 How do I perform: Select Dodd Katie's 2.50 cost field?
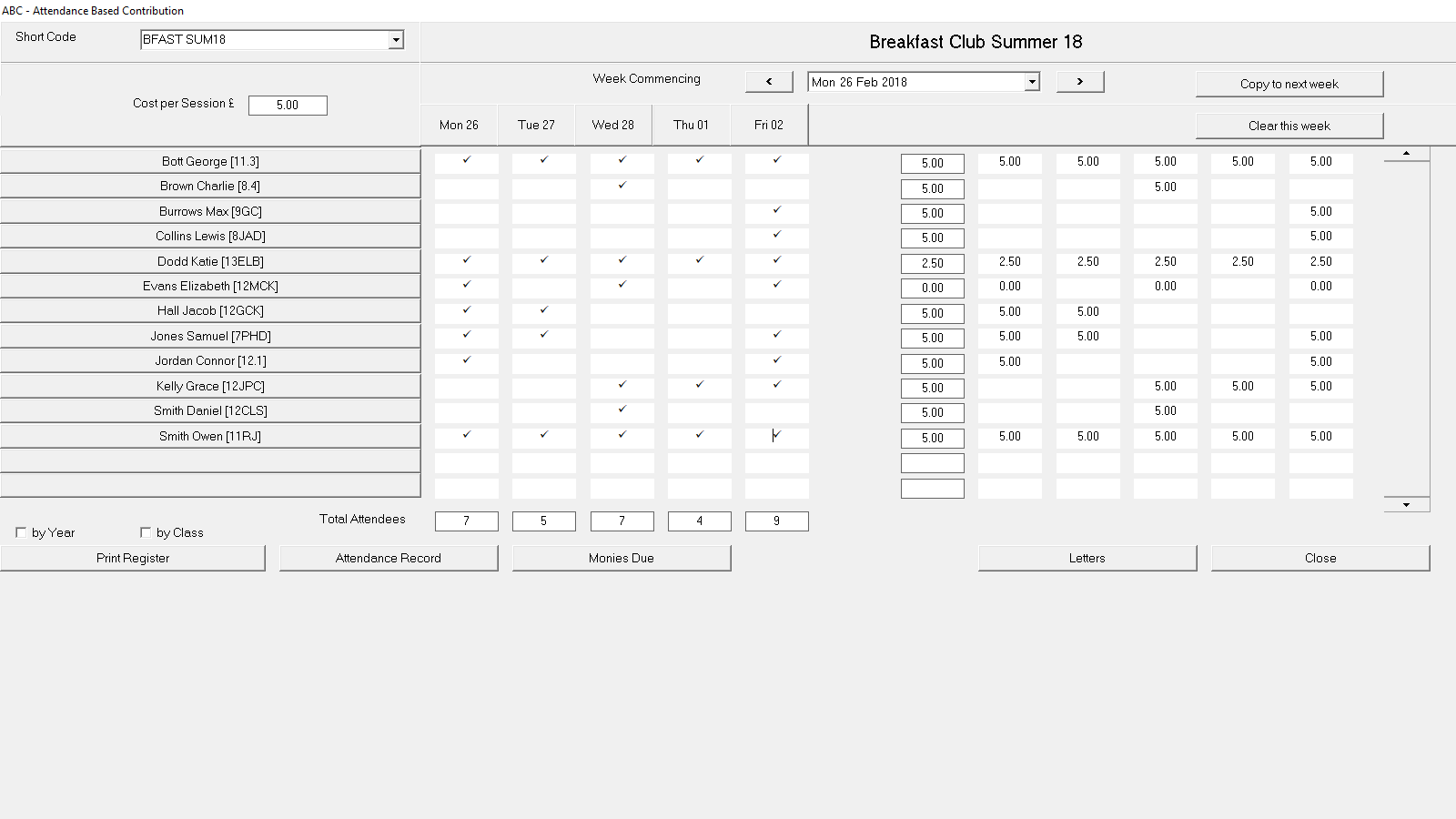(933, 263)
